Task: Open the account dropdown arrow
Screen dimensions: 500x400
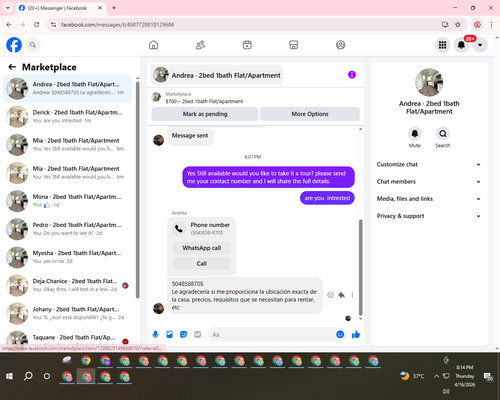Action: click(480, 45)
